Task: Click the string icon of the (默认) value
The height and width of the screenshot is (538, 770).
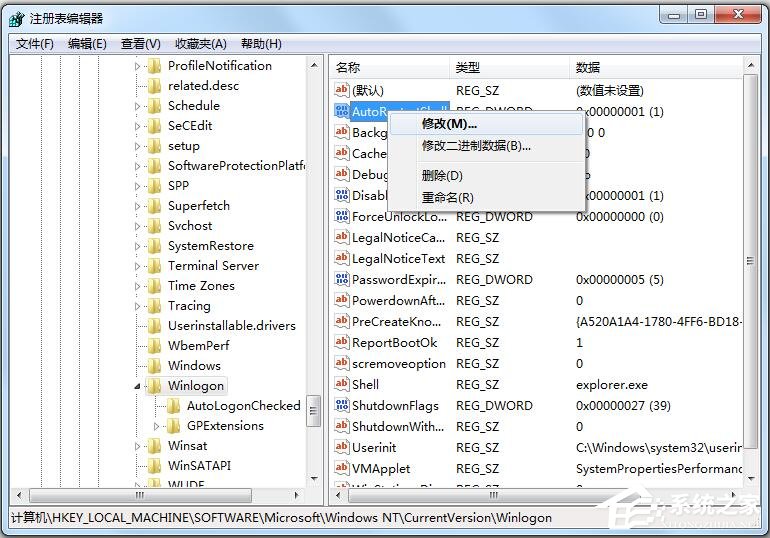Action: pyautogui.click(x=342, y=90)
